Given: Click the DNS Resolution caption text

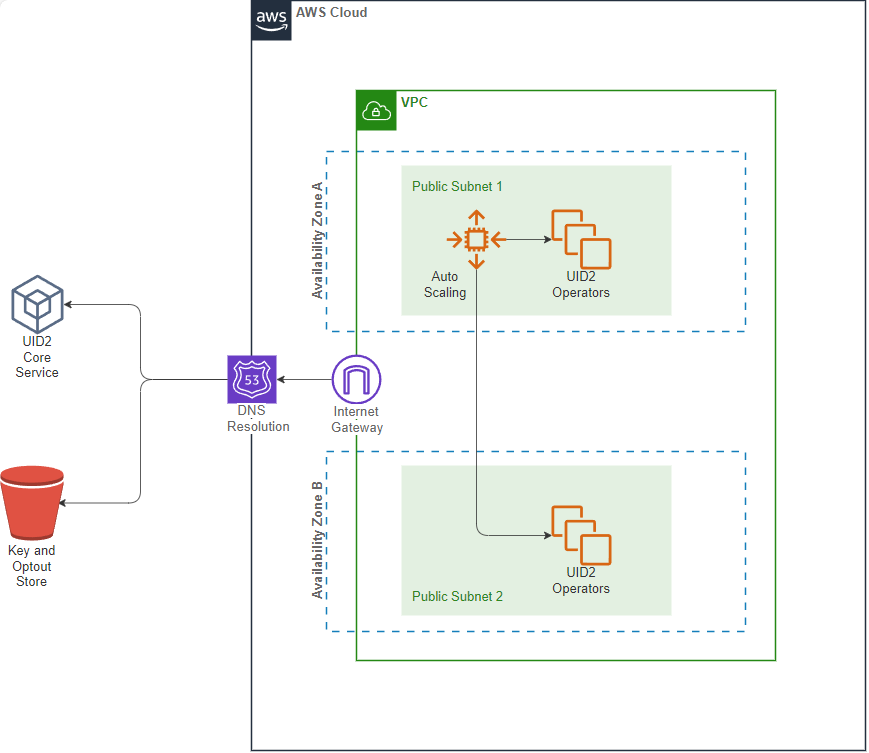Looking at the screenshot, I should point(257,418).
